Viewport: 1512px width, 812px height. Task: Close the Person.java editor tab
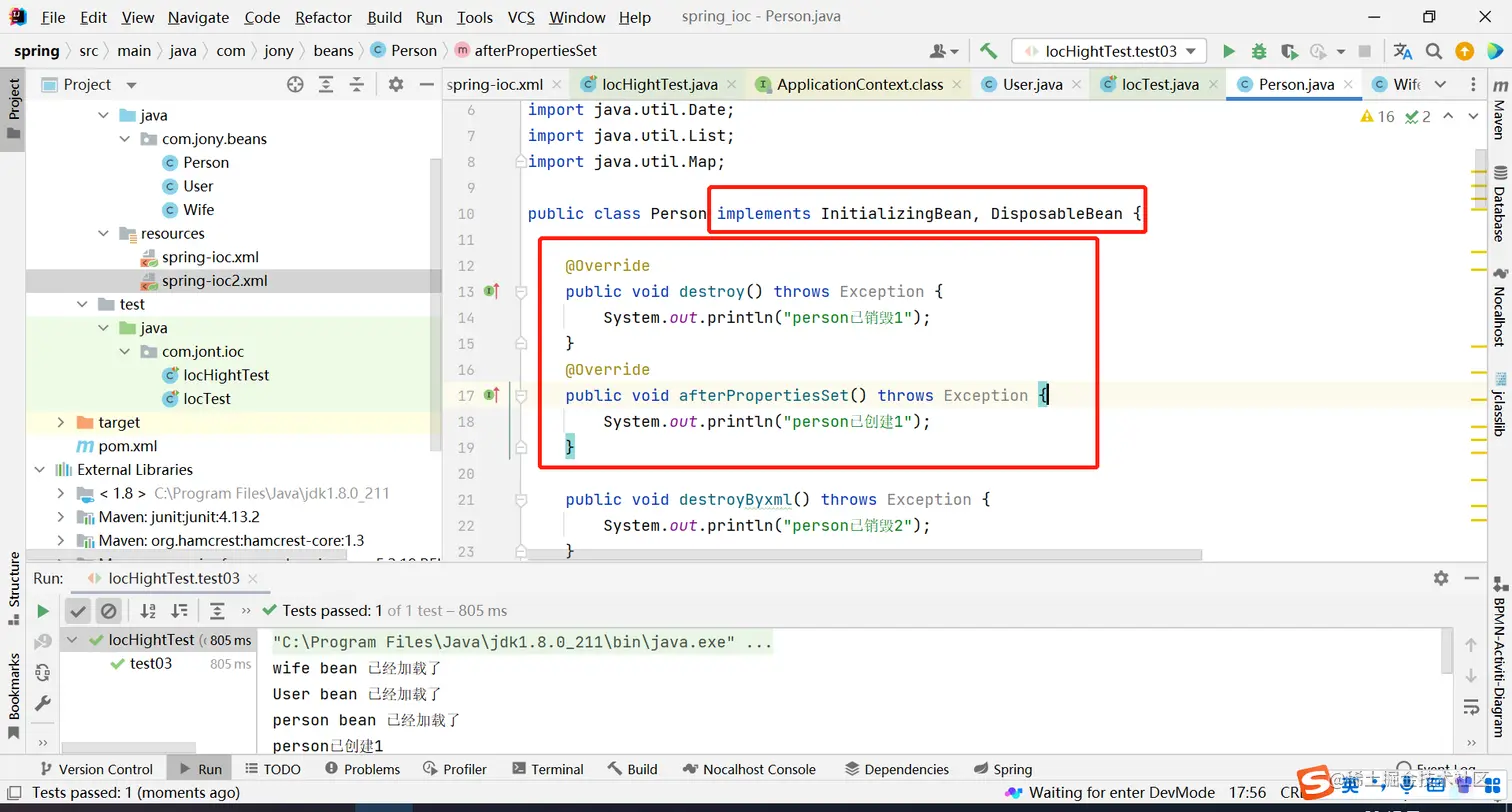click(x=1348, y=85)
